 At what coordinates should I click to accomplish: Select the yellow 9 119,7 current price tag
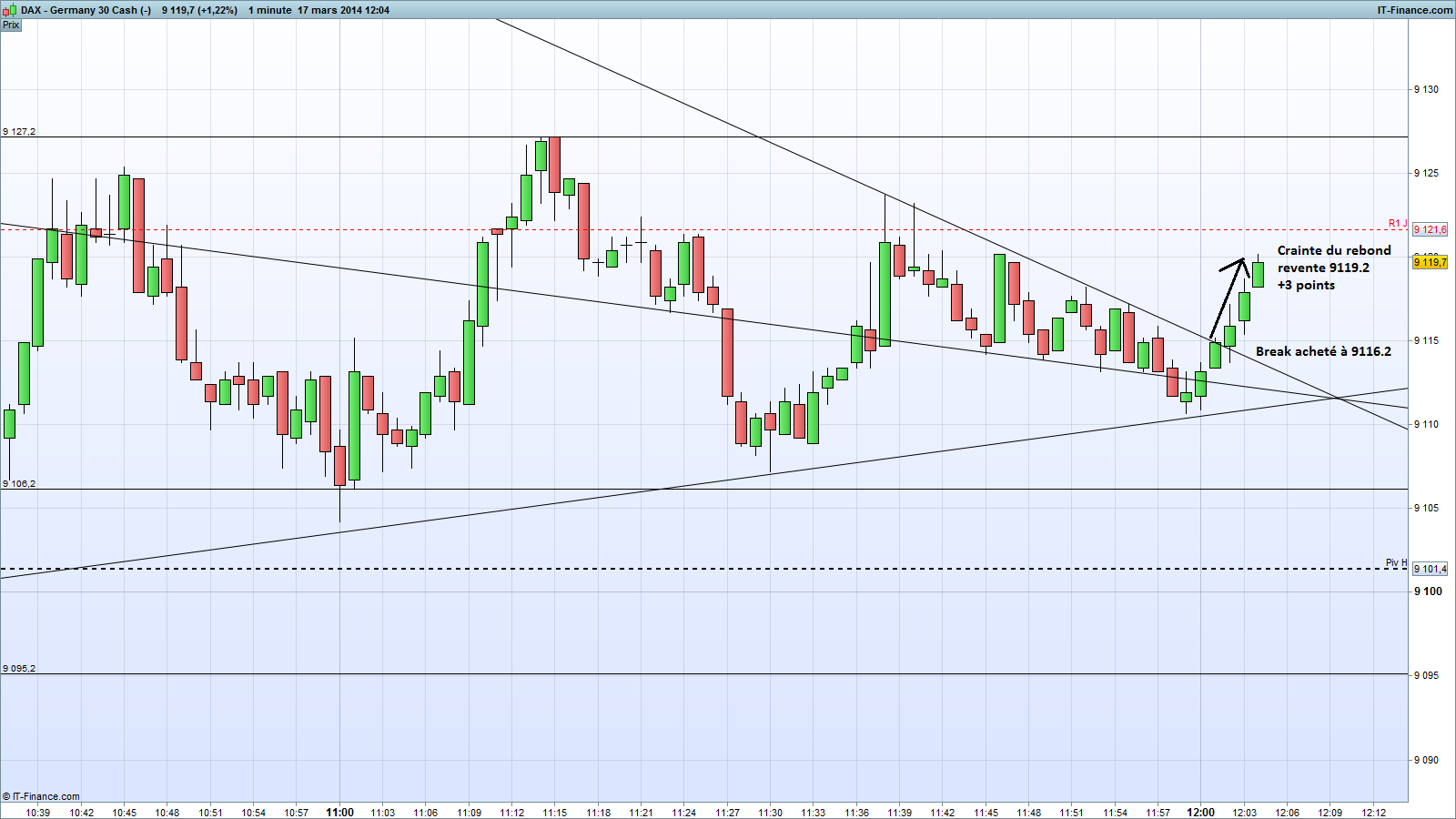point(1430,262)
